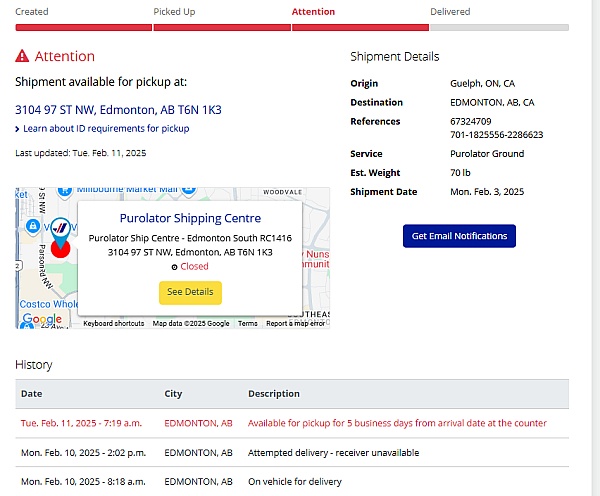The width and height of the screenshot is (600, 496).
Task: Click the See Details button
Action: pos(190,292)
